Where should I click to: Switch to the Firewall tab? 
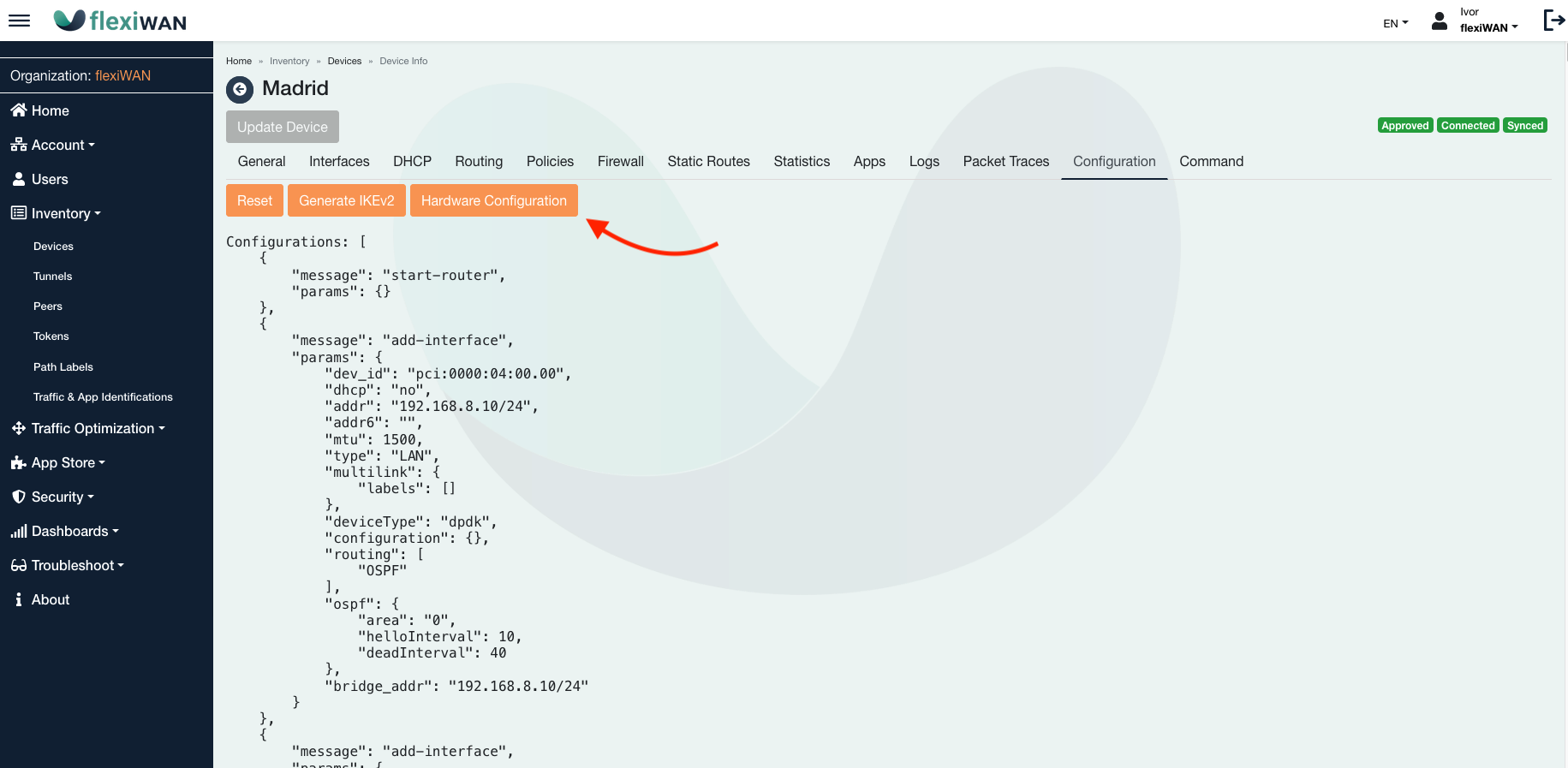620,161
